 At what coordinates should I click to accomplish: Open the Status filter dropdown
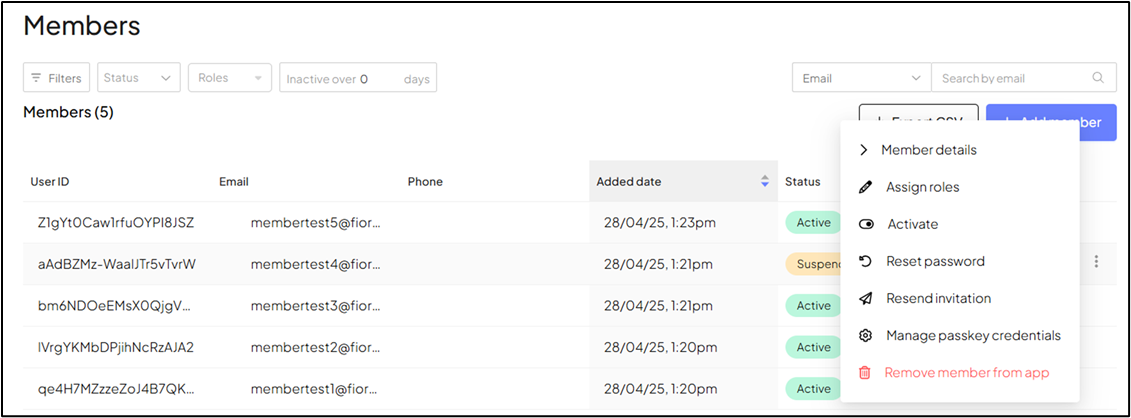(139, 78)
